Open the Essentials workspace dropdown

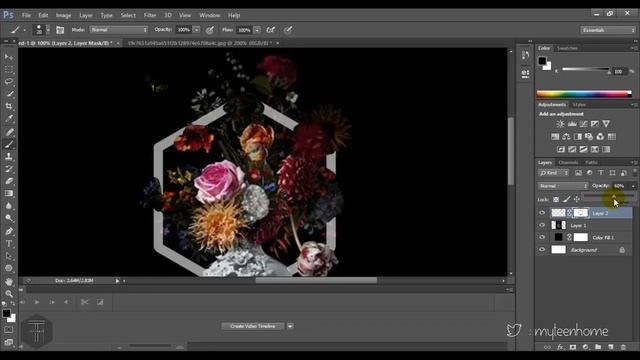coord(608,30)
